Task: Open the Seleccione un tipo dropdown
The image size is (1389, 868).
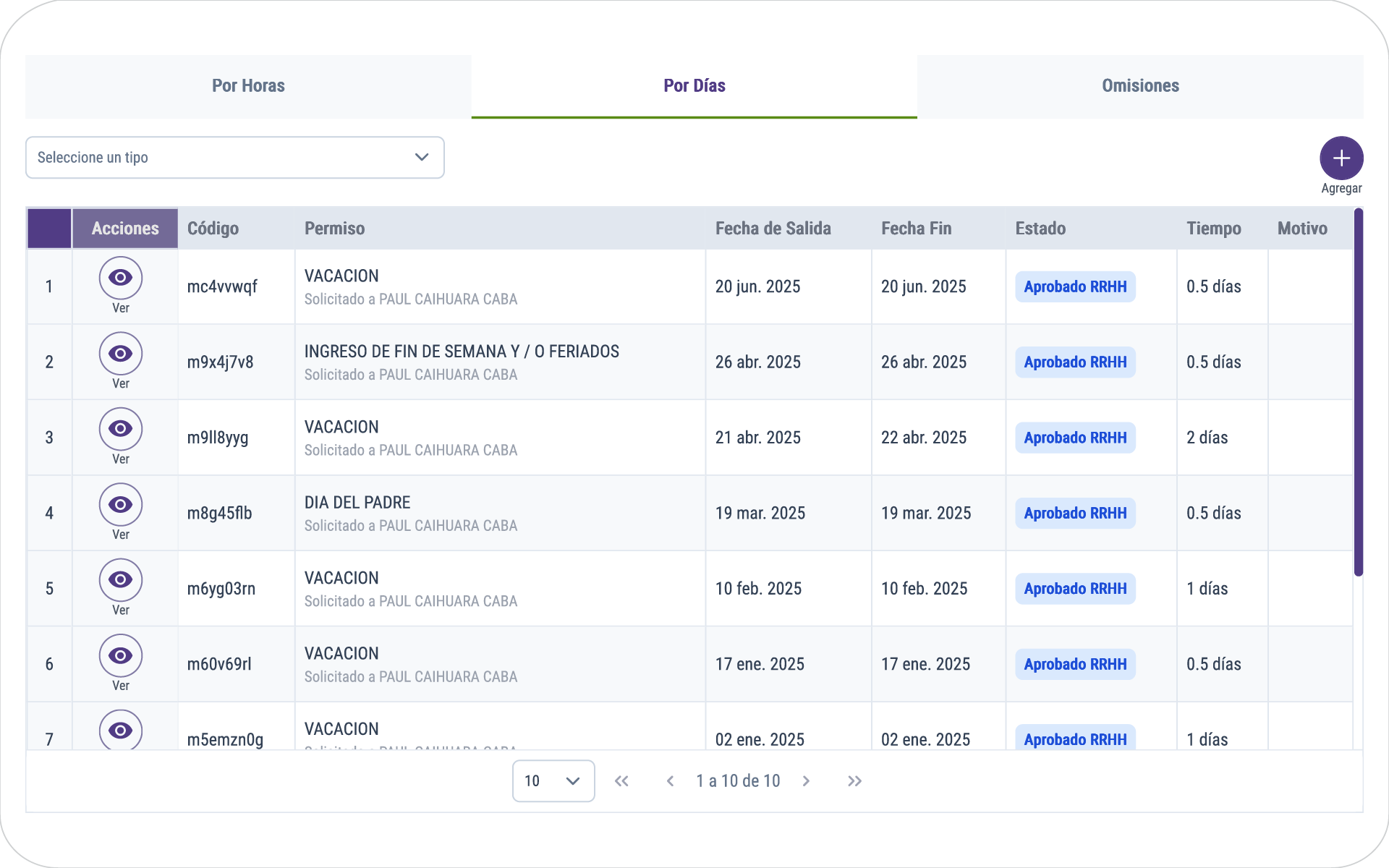Action: pyautogui.click(x=234, y=158)
